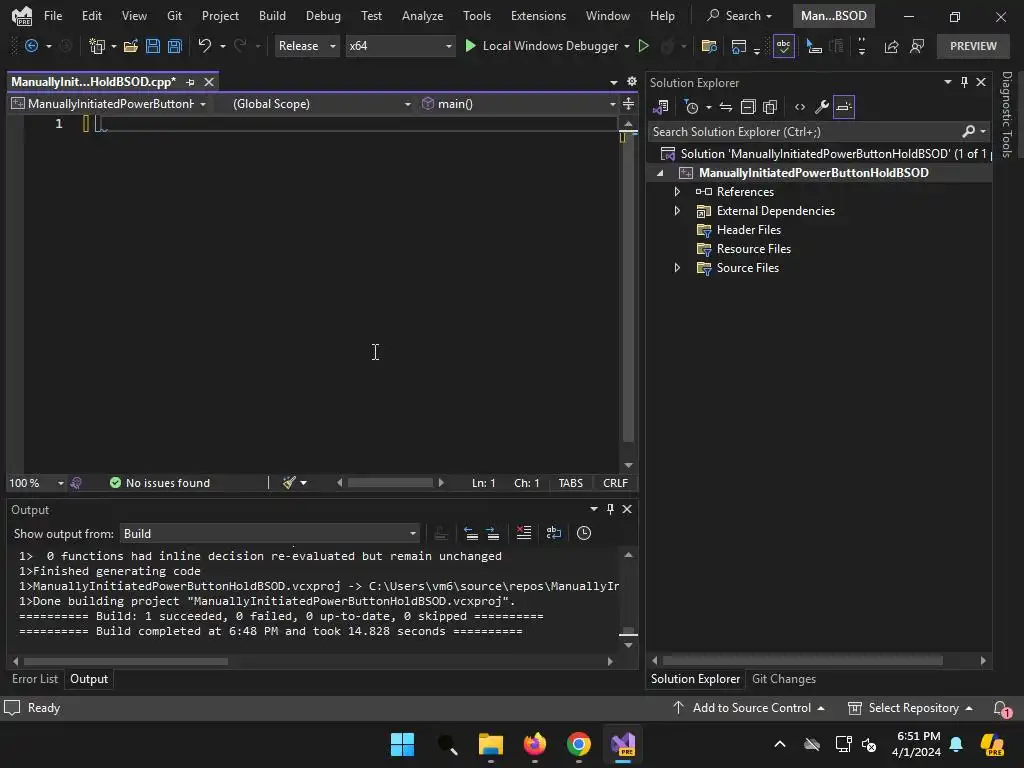Switch to the Git Changes tab

(784, 679)
